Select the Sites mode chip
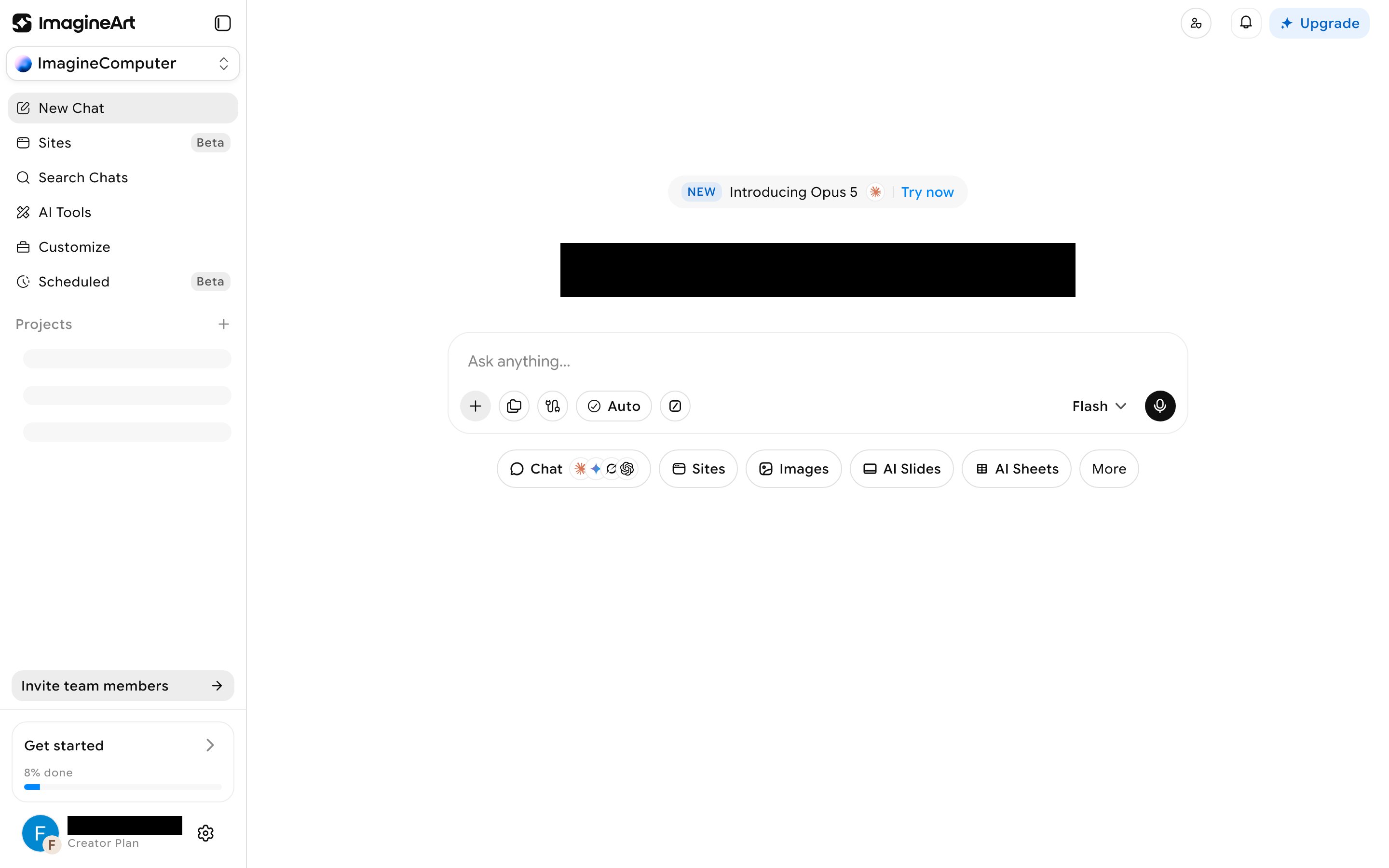This screenshot has width=1389, height=868. coord(698,468)
